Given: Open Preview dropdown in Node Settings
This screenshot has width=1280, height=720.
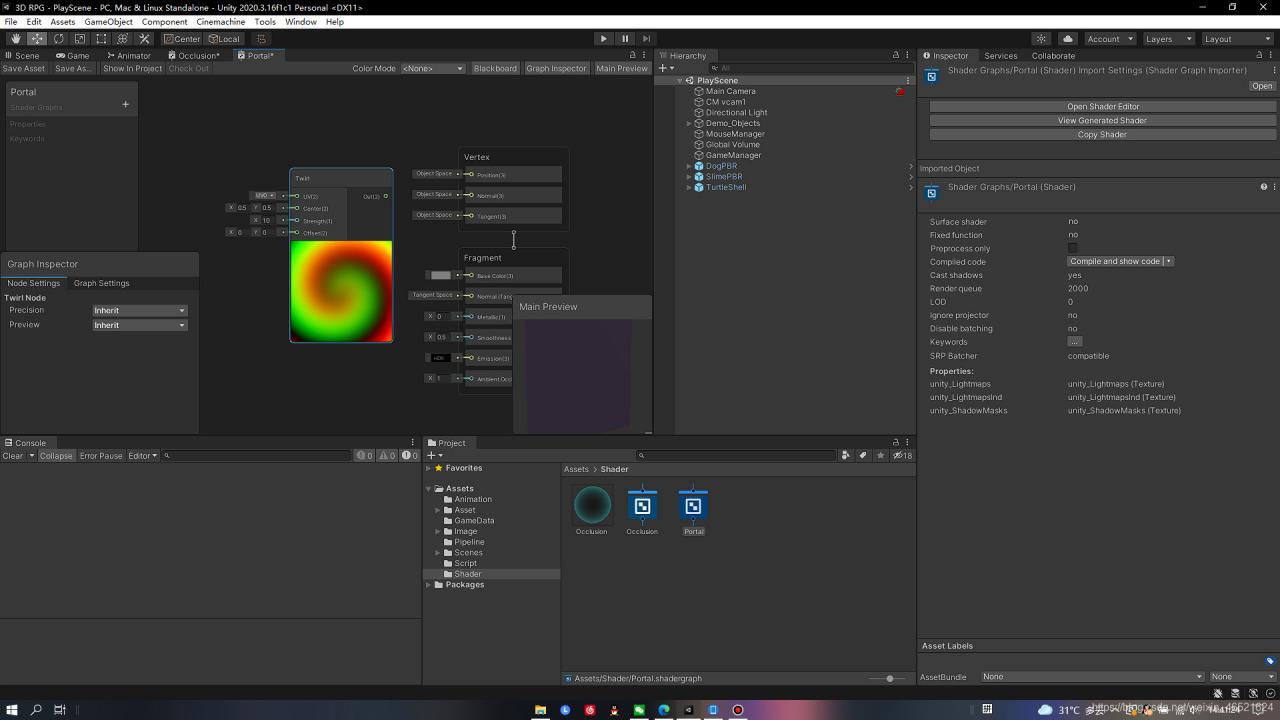Looking at the screenshot, I should click(x=139, y=325).
